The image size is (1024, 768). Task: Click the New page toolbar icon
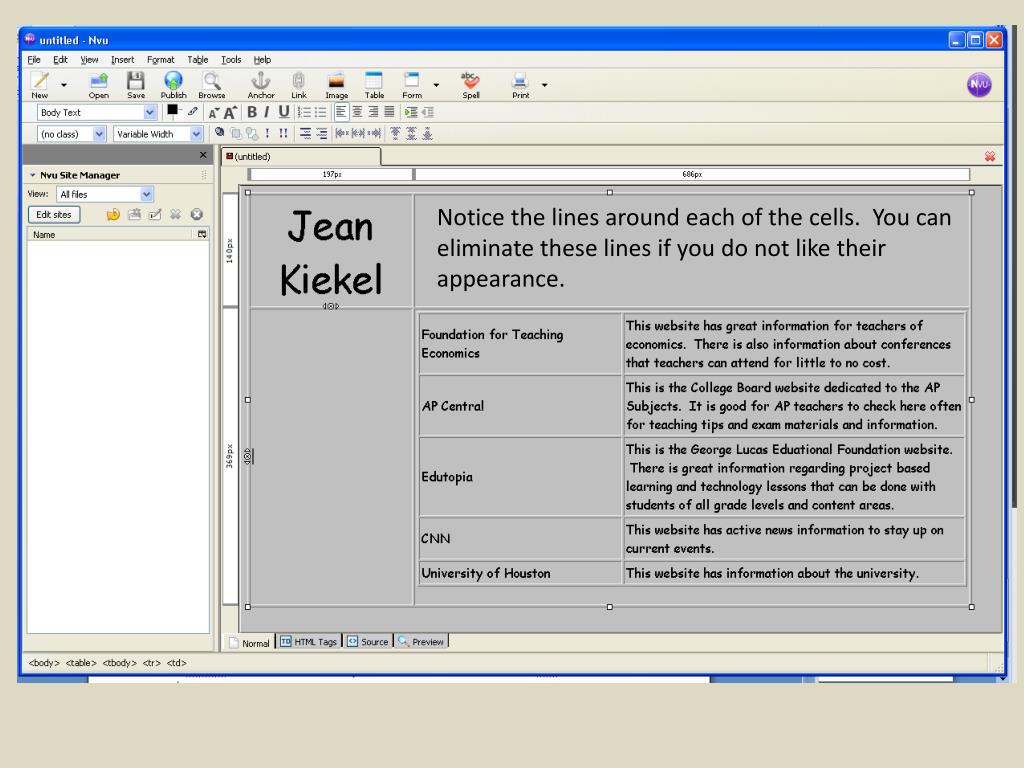point(40,85)
